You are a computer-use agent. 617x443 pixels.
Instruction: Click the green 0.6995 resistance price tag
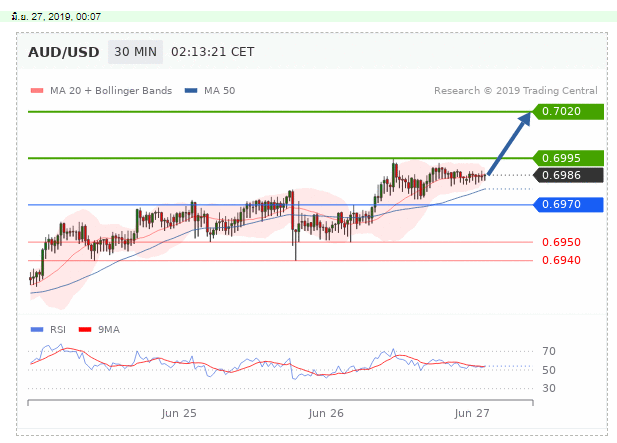pos(568,158)
